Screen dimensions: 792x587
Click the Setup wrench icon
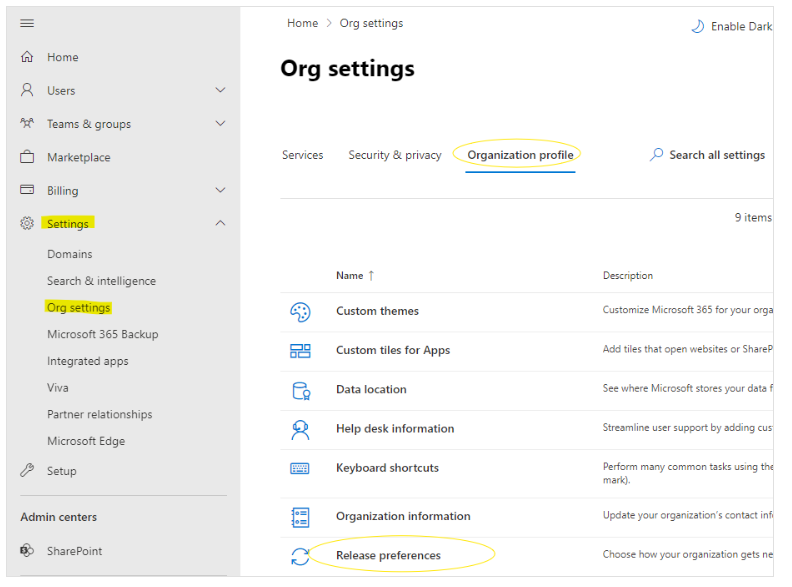point(27,470)
